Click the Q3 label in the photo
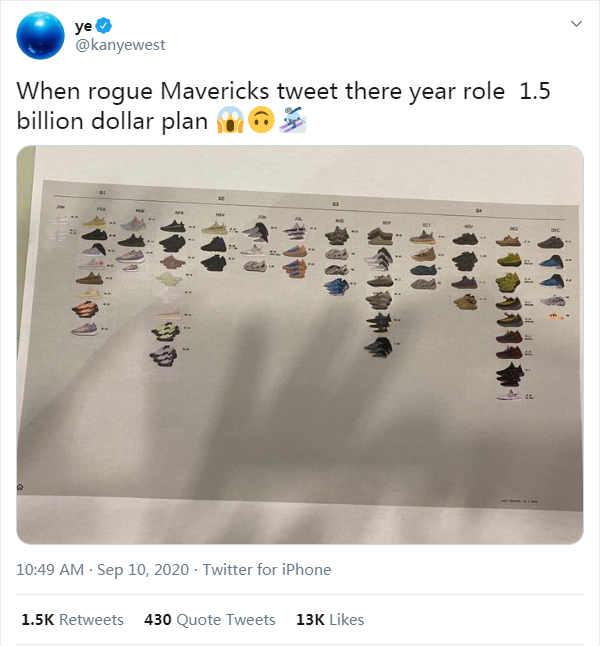Viewport: 600px width, 646px height. 335,203
